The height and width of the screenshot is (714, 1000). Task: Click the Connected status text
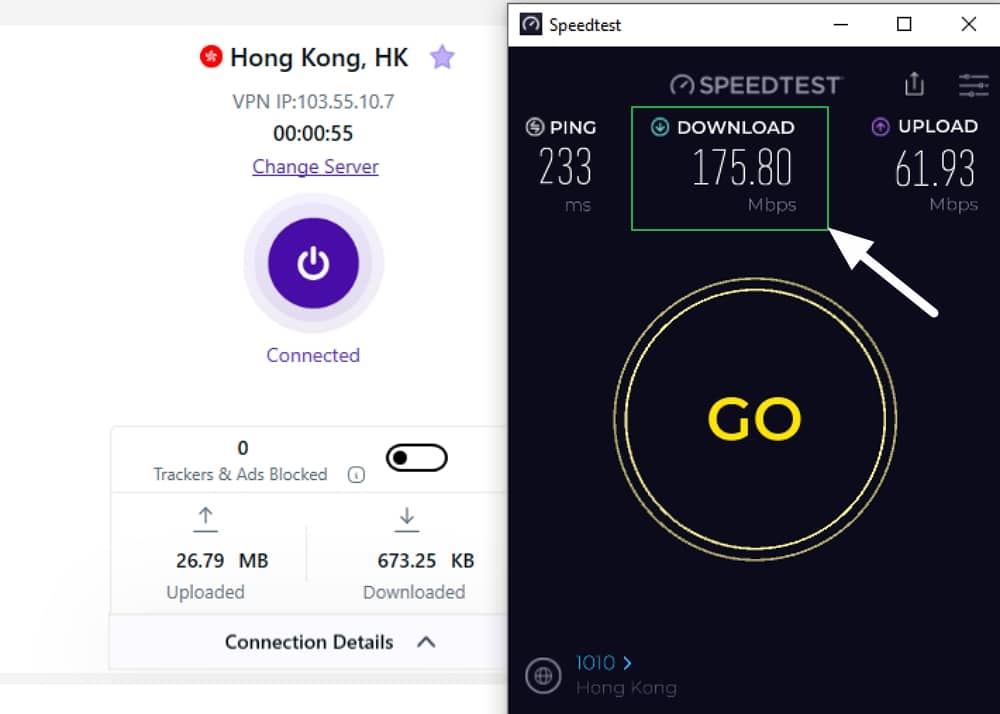[x=313, y=355]
